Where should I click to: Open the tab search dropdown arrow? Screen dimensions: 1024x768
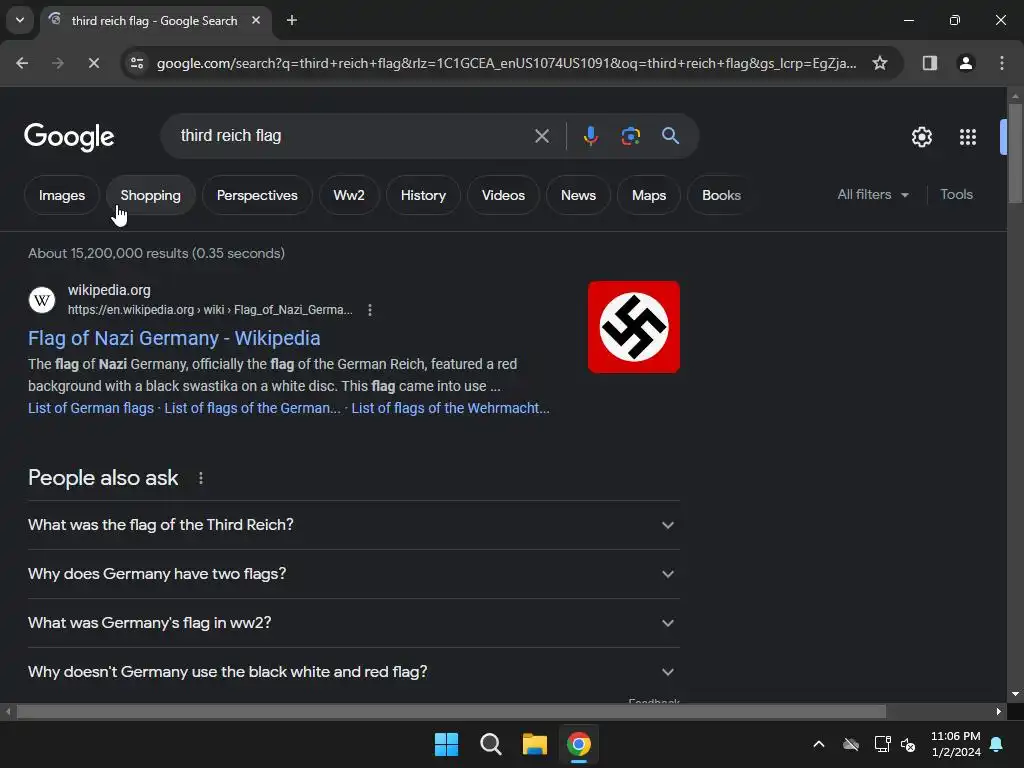(20, 20)
